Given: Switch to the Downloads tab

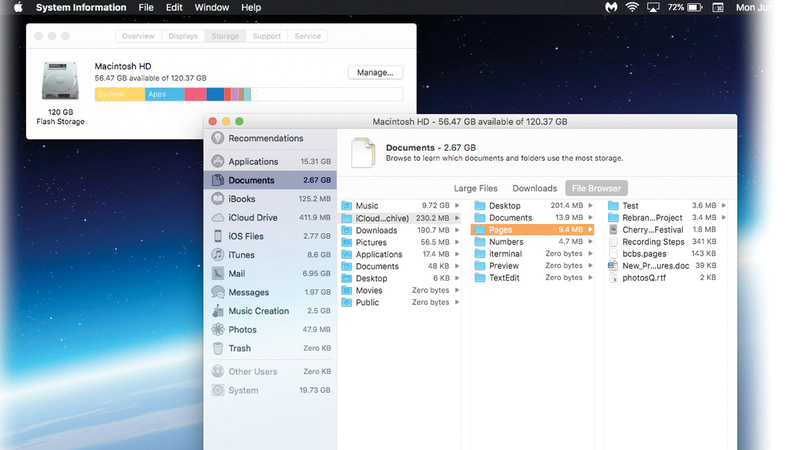Looking at the screenshot, I should coord(534,188).
